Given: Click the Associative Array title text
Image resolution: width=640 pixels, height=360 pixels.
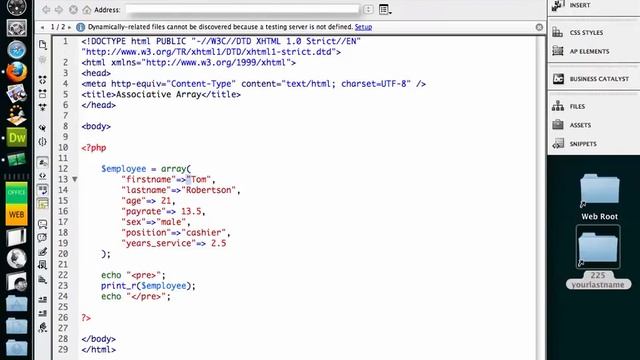Looking at the screenshot, I should point(159,94).
